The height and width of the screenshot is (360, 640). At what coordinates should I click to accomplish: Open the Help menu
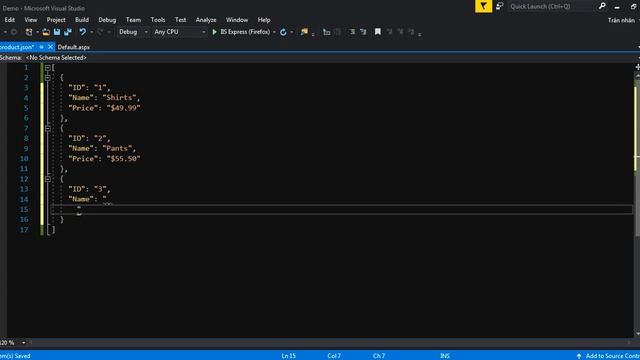click(264, 20)
